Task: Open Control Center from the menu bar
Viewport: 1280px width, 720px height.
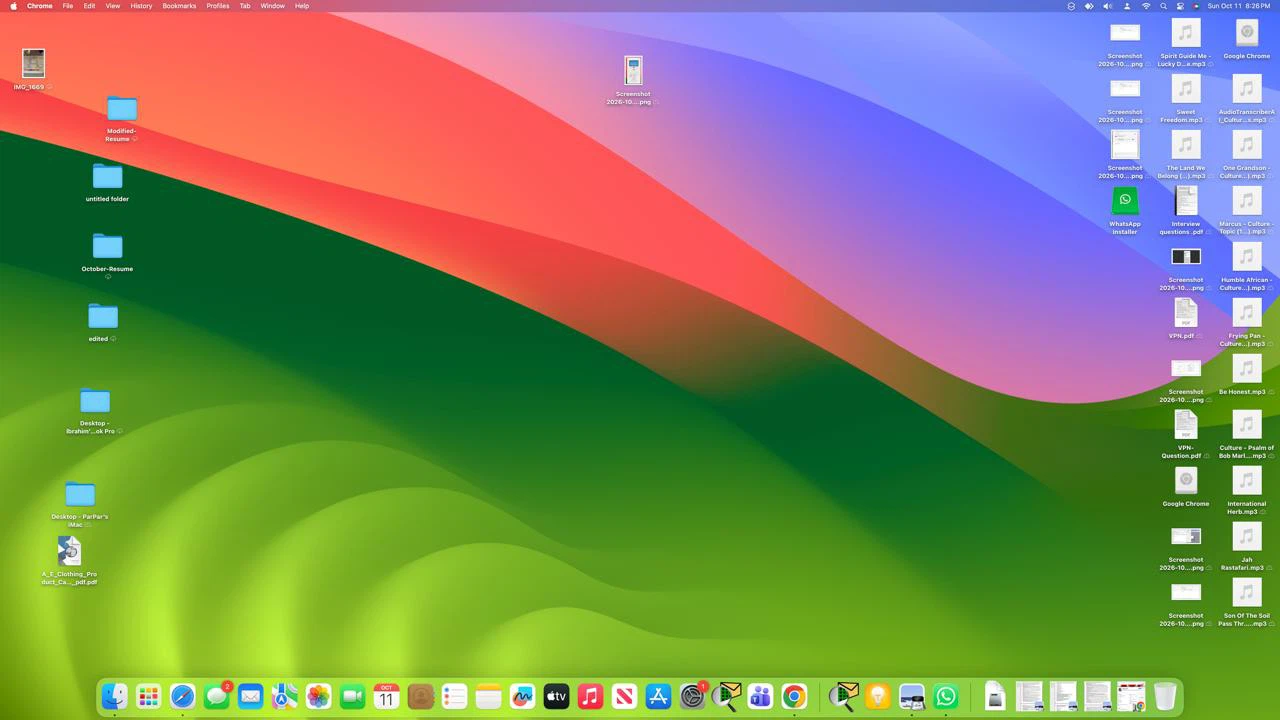Action: 1180,6
